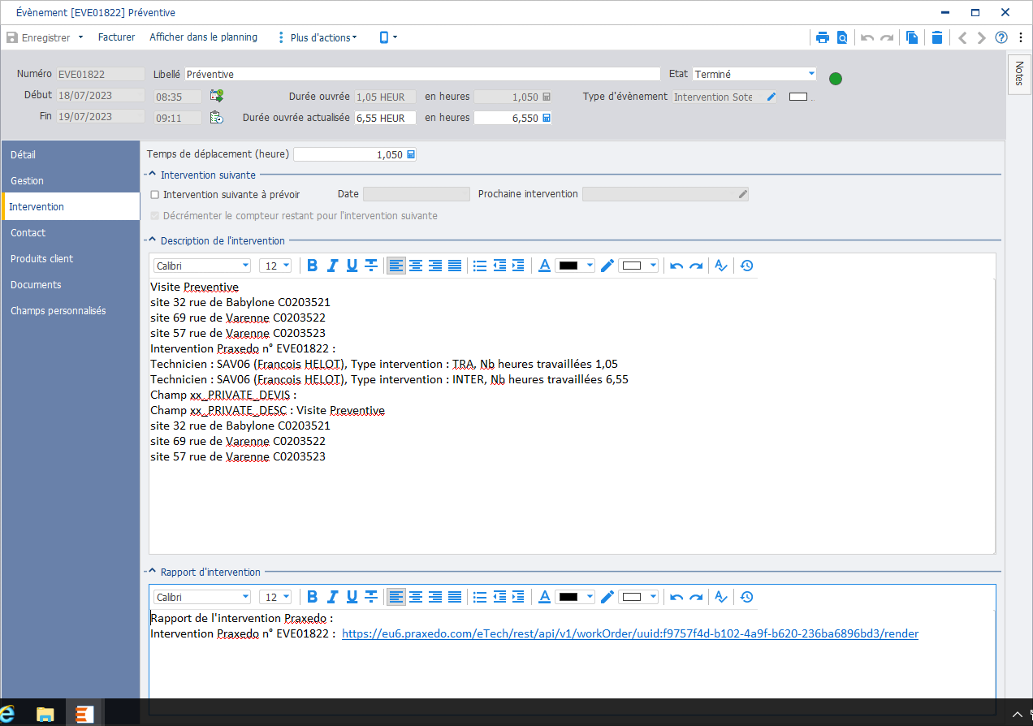1033x726 pixels.
Task: Open font dropdown in Rapport editor
Action: (x=245, y=597)
